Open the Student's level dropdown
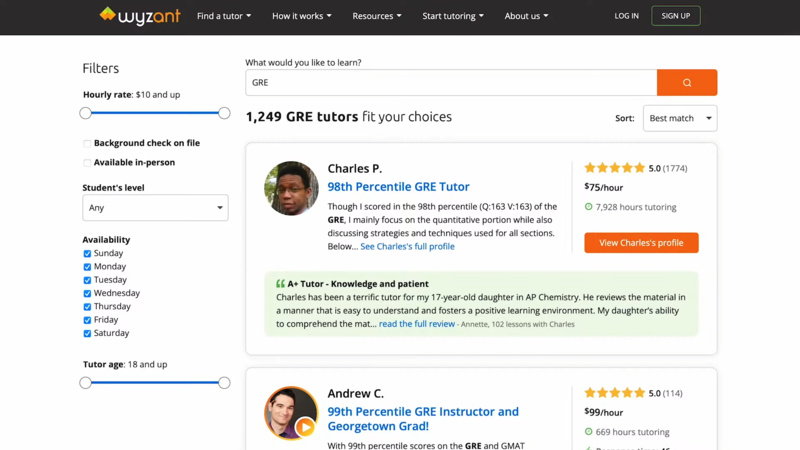 coord(155,208)
